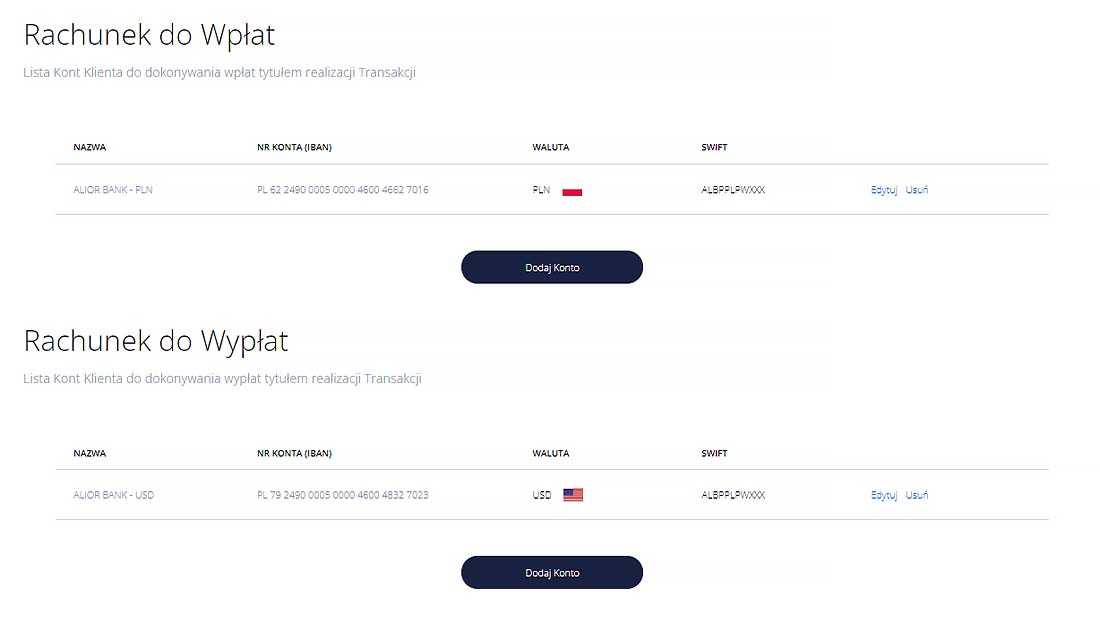Image resolution: width=1100 pixels, height=617 pixels.
Task: Click the SWIFT code in the PLN row
Action: 733,190
